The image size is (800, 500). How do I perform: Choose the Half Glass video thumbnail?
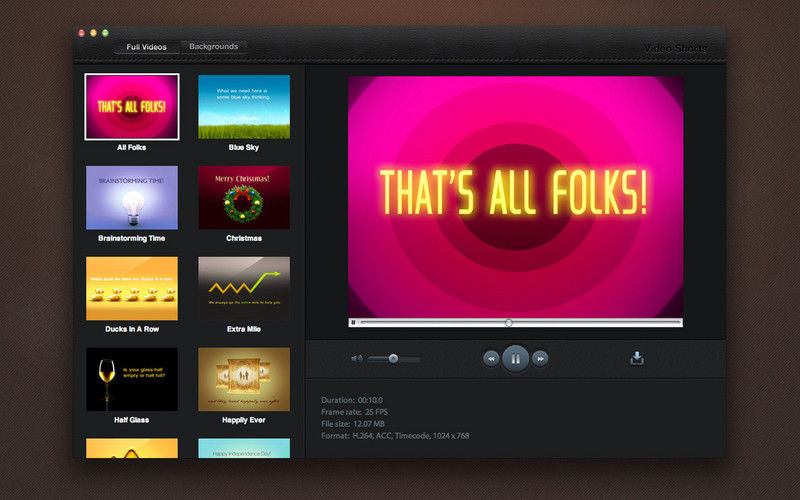click(x=132, y=379)
